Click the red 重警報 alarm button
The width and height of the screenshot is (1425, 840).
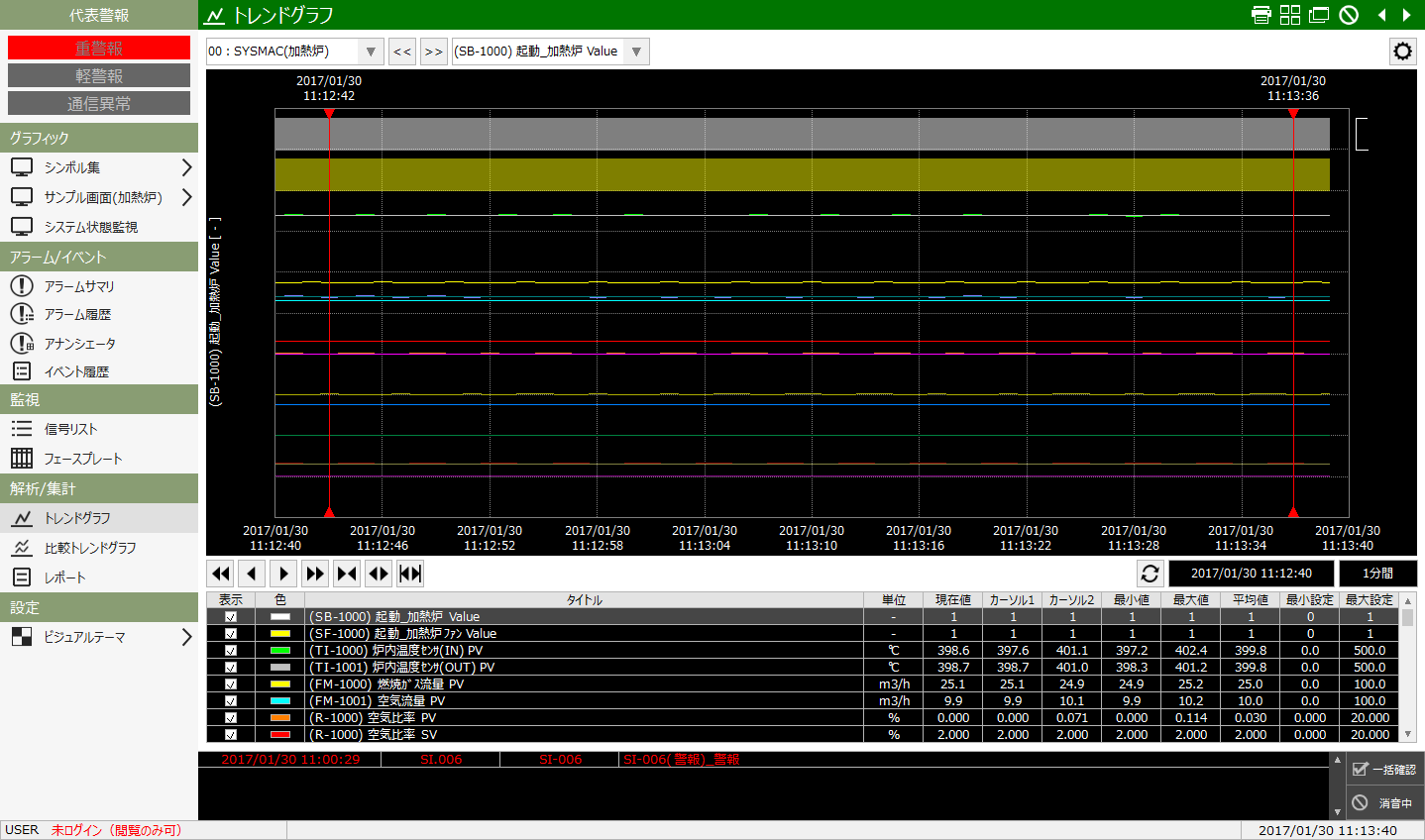[x=99, y=48]
